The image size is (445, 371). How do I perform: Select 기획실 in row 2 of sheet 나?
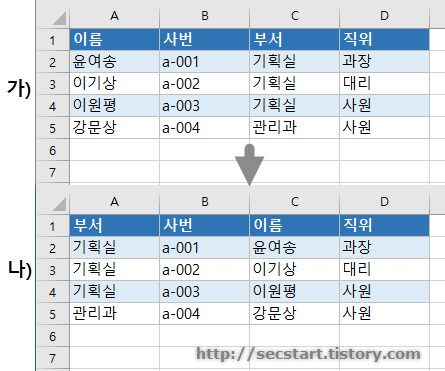[114, 247]
